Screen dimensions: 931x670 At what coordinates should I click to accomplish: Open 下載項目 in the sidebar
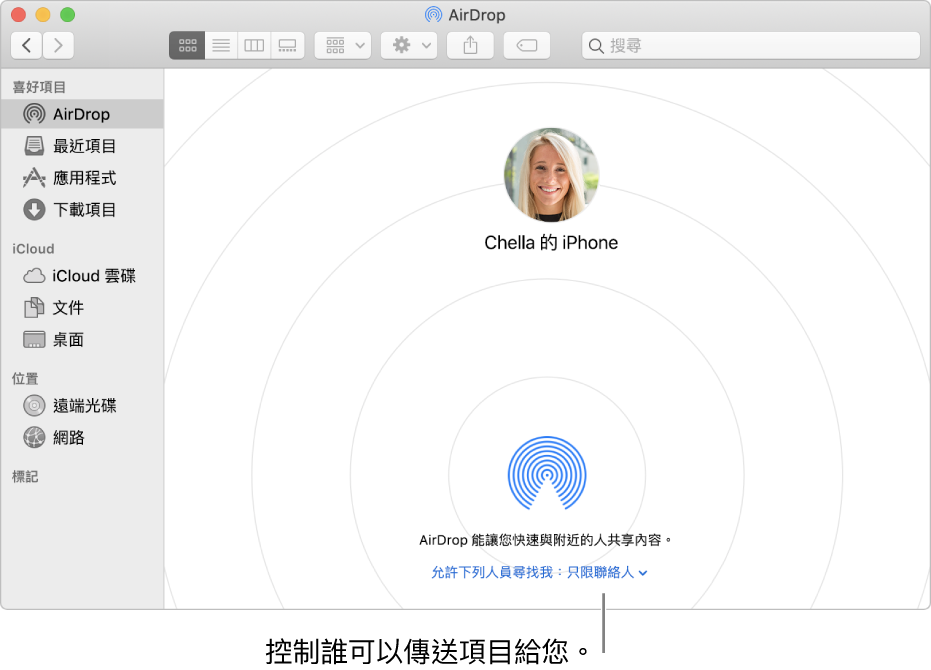(82, 210)
